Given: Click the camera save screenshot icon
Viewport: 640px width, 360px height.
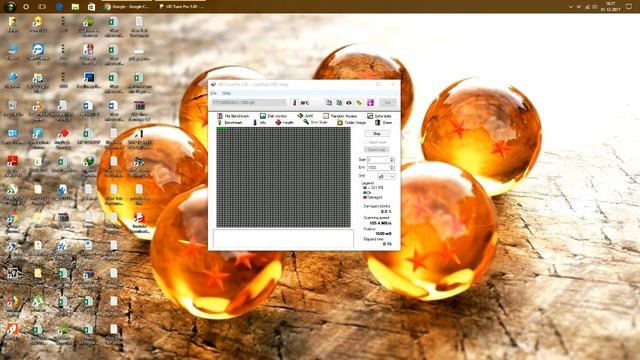Looking at the screenshot, I should [x=349, y=103].
